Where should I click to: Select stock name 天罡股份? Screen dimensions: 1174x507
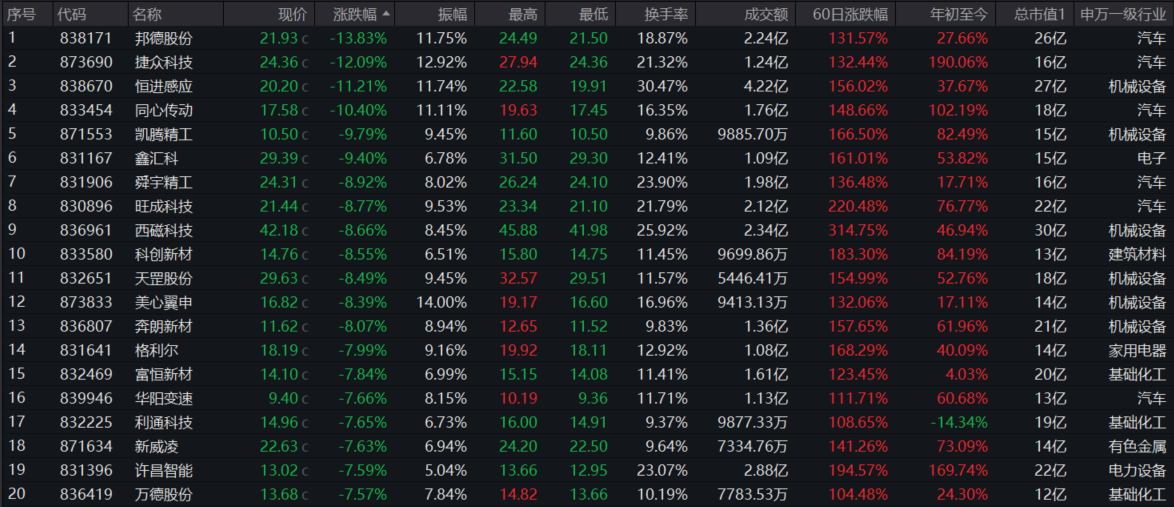(x=164, y=278)
